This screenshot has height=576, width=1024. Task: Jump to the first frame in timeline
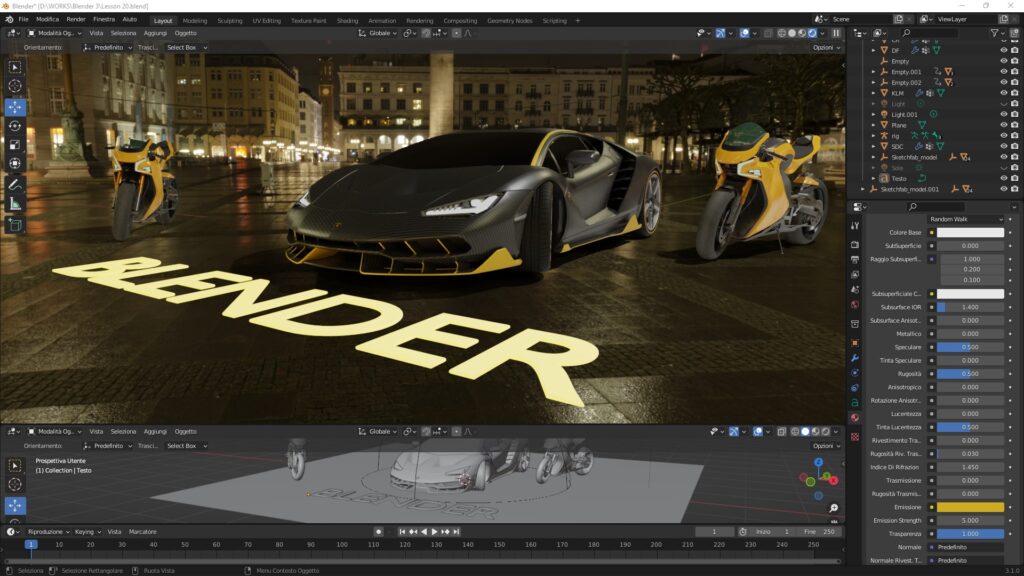[x=402, y=532]
